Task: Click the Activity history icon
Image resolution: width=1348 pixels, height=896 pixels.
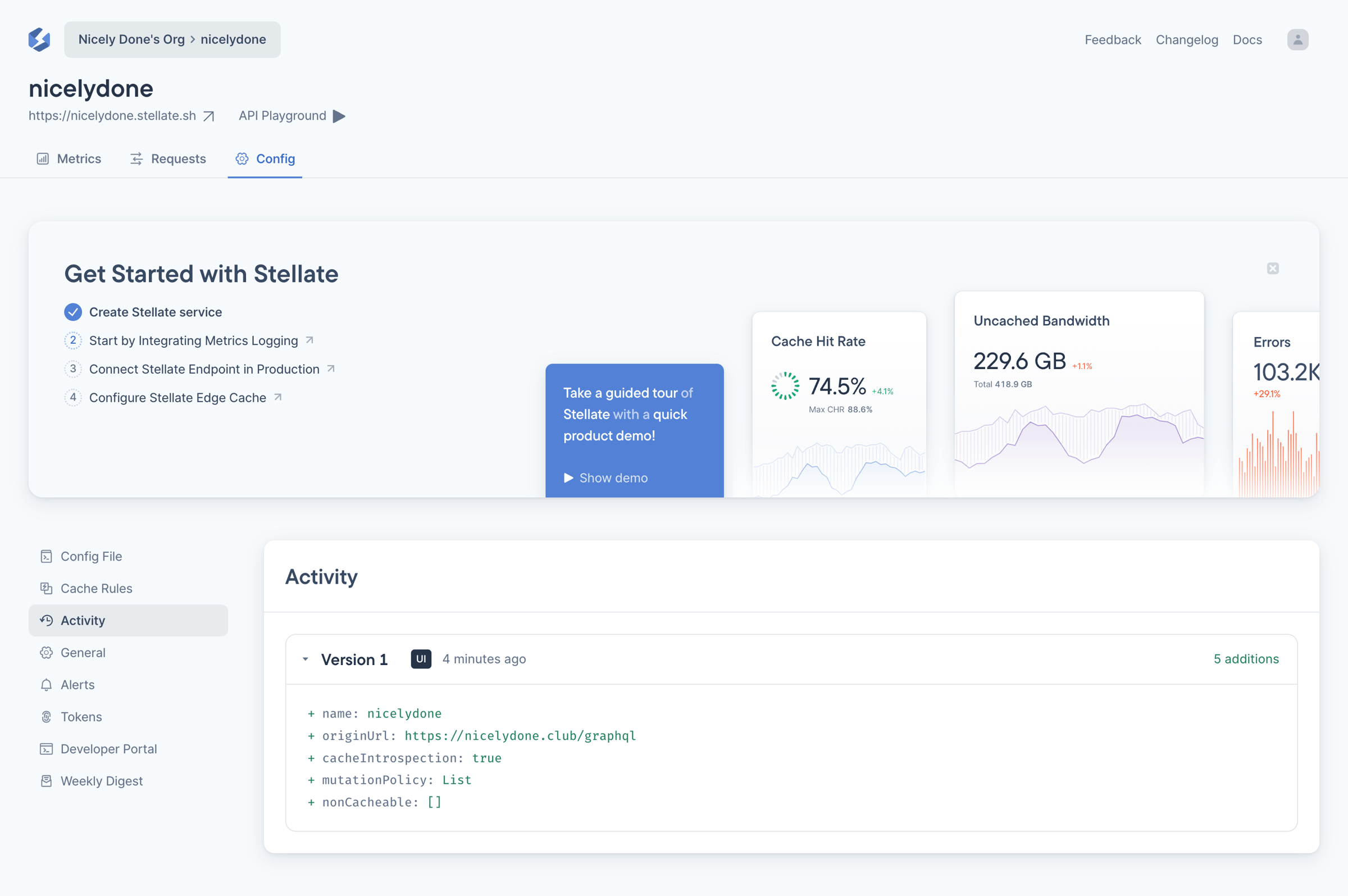Action: click(46, 621)
